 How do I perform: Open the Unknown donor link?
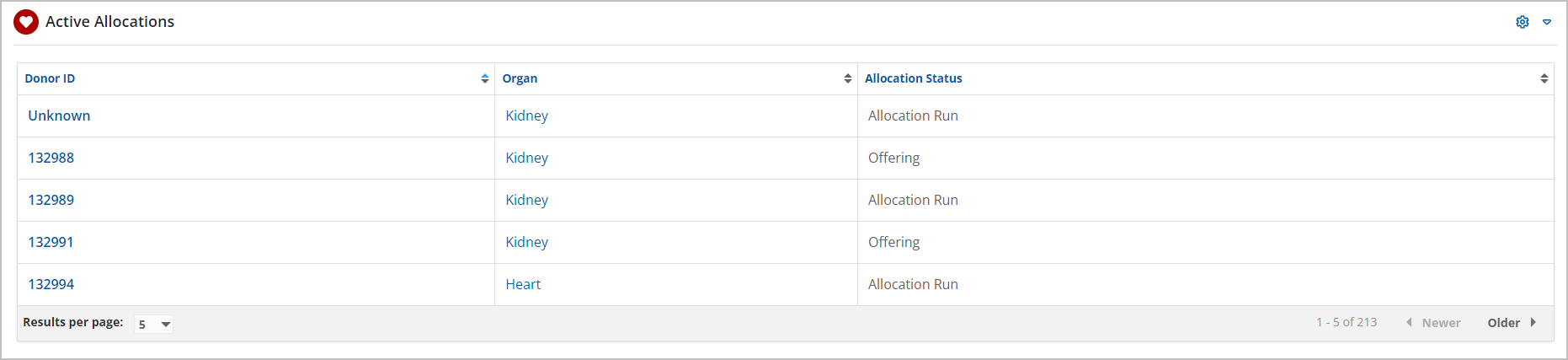tap(59, 116)
